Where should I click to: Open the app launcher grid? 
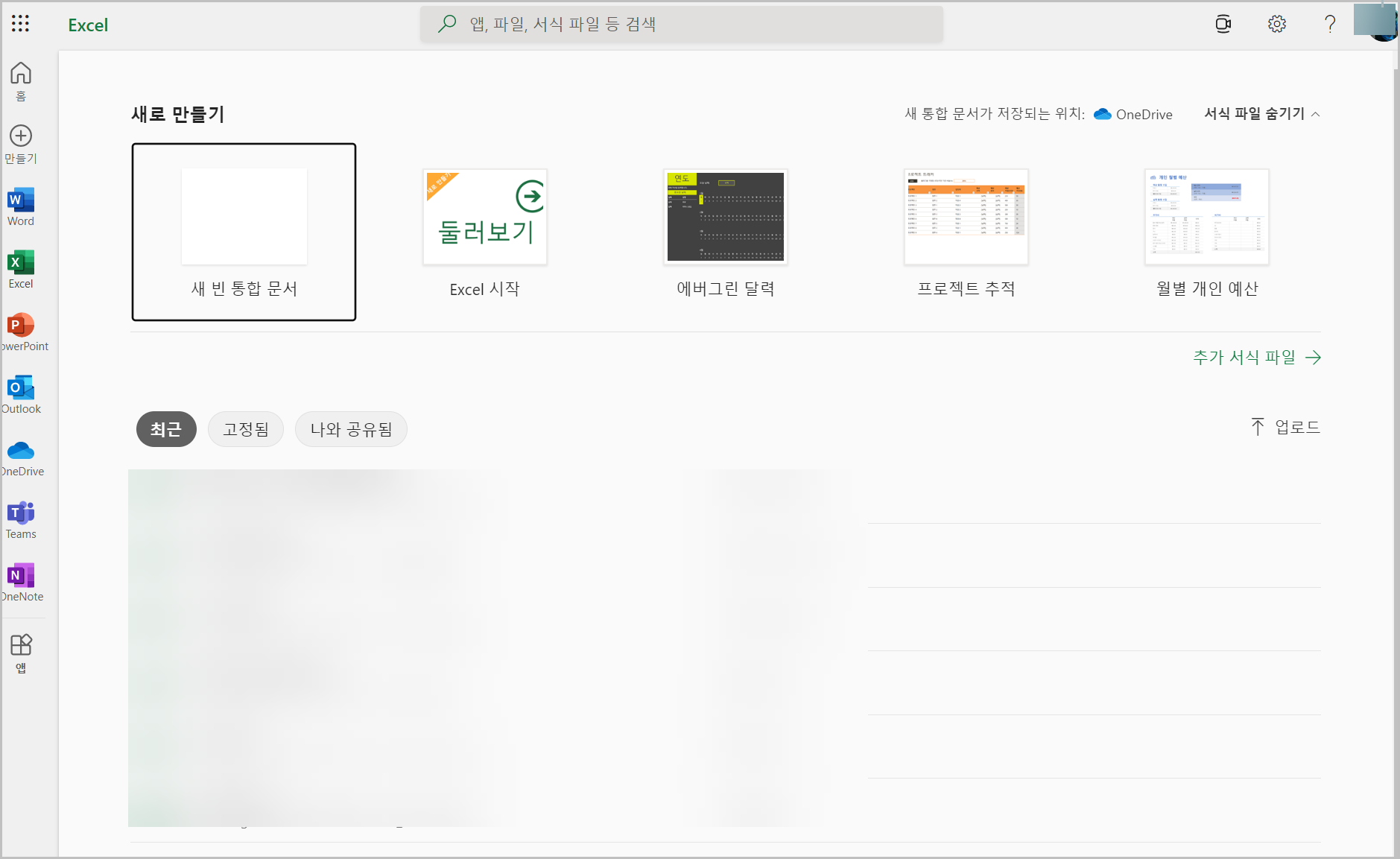click(21, 24)
